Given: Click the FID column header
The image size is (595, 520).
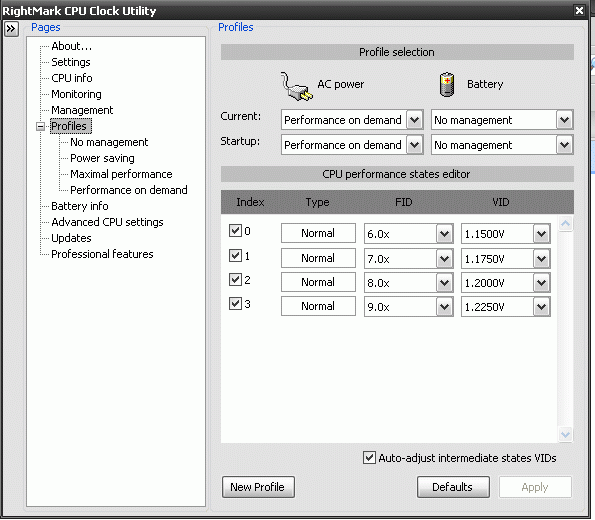Looking at the screenshot, I should [x=403, y=202].
